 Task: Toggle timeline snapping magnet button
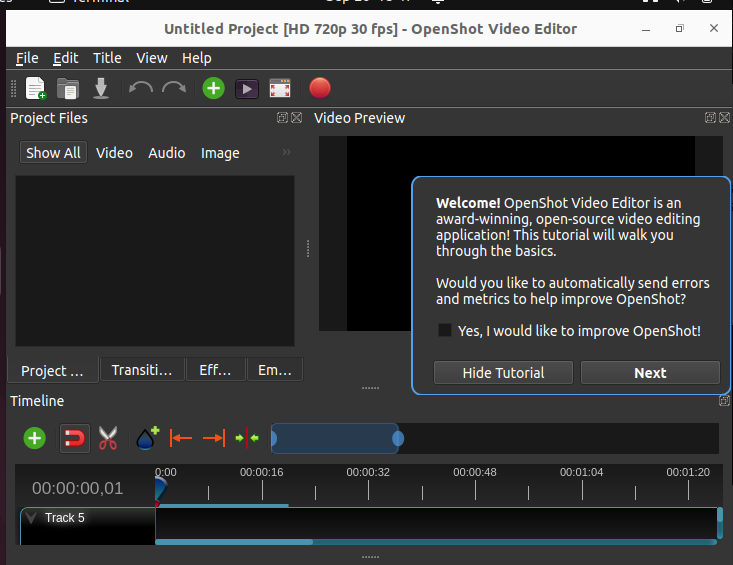click(74, 438)
